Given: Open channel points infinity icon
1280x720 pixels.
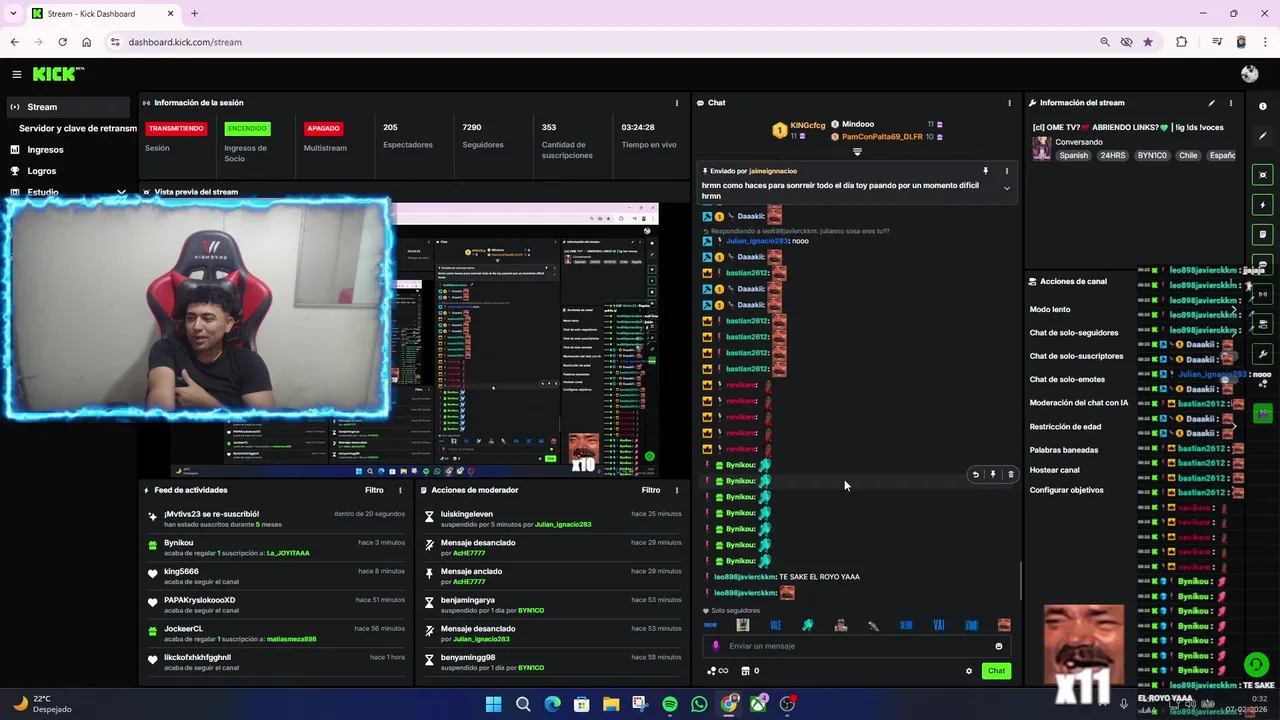Looking at the screenshot, I should [717, 671].
